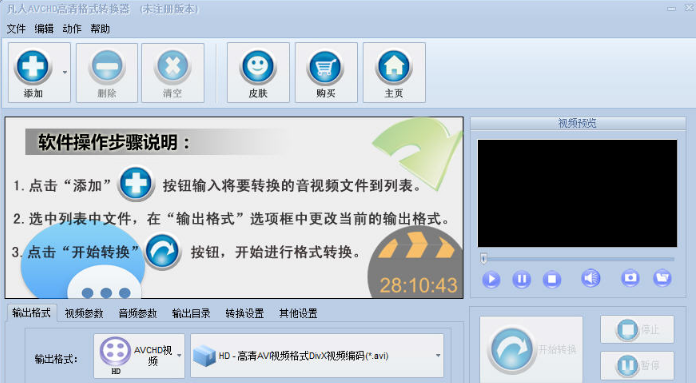
Task: Click the preview seek slider handle
Action: (484, 258)
